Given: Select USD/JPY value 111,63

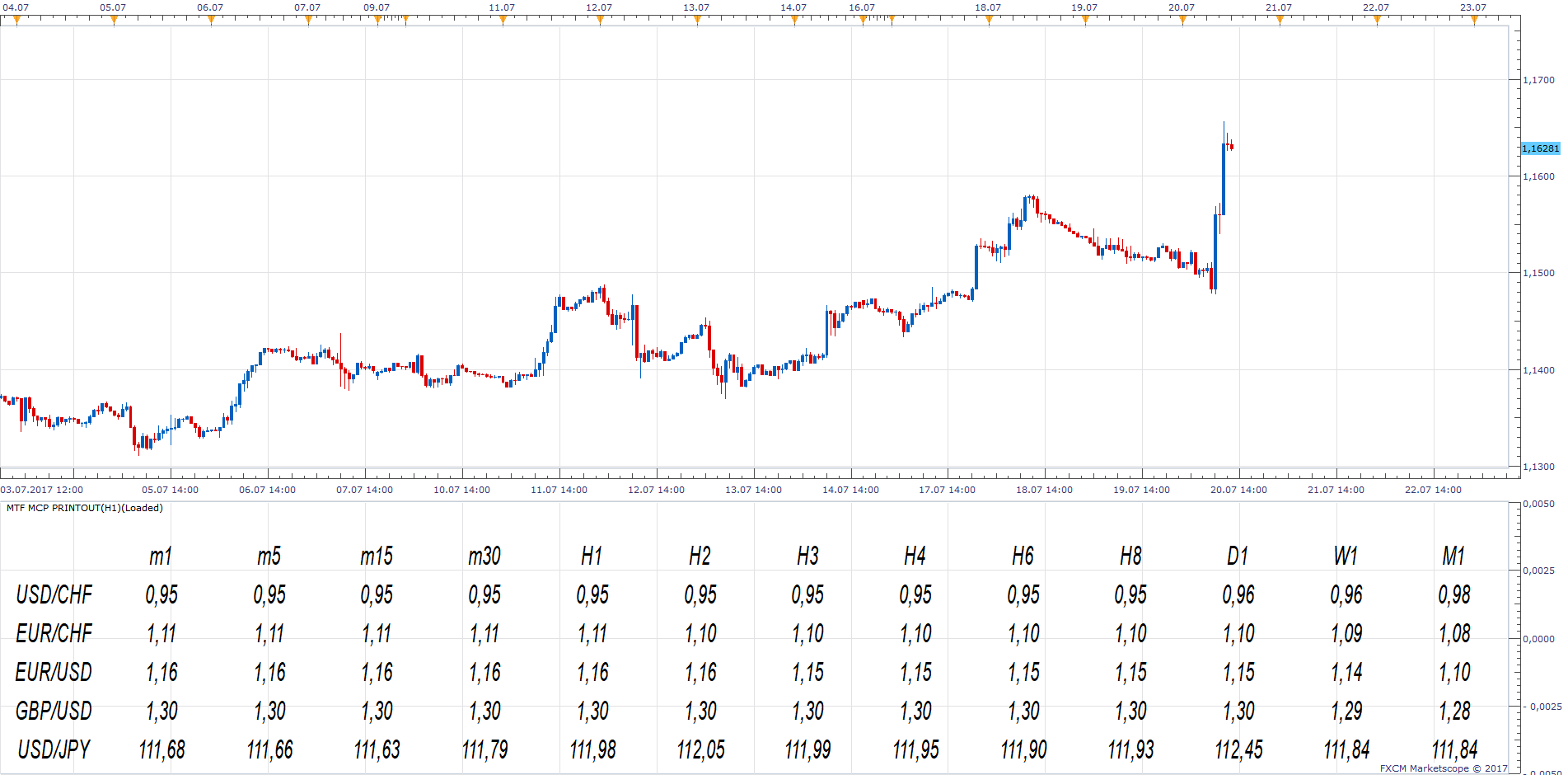Looking at the screenshot, I should [x=377, y=750].
